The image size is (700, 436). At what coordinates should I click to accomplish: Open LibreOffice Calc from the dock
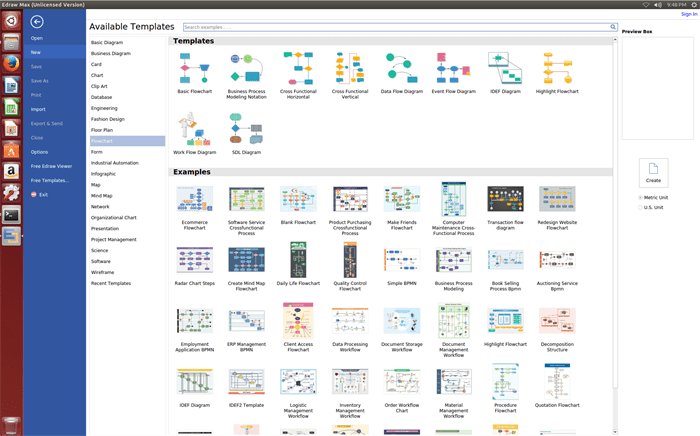[x=11, y=108]
